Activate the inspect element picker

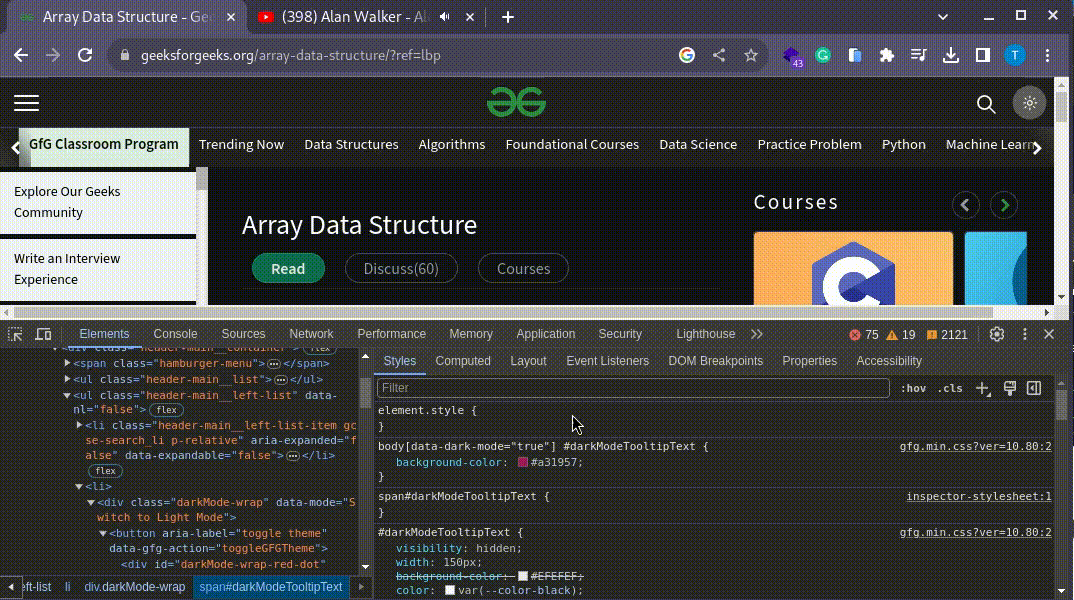(x=15, y=334)
